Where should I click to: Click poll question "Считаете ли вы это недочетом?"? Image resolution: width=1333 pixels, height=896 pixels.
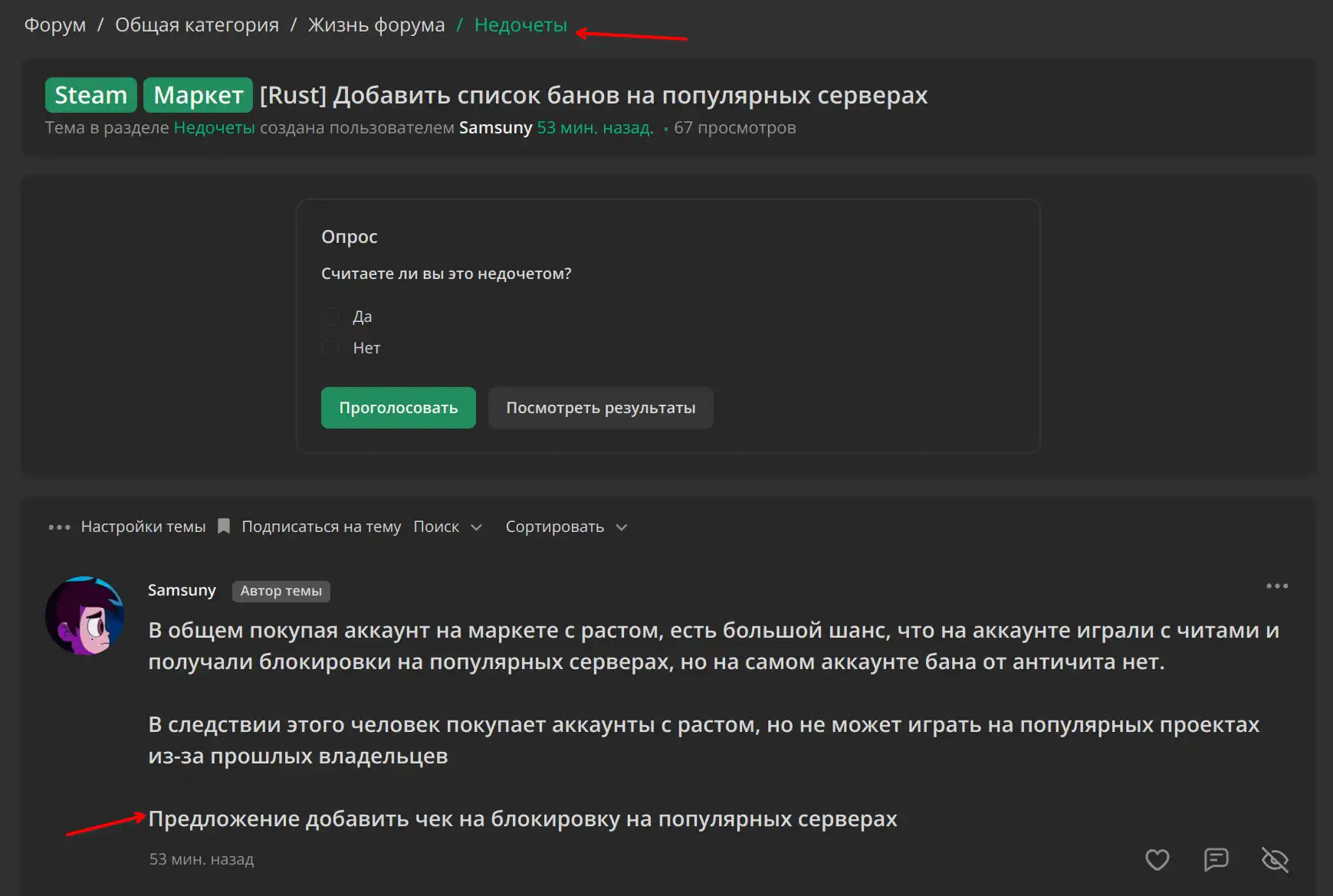[x=446, y=274]
